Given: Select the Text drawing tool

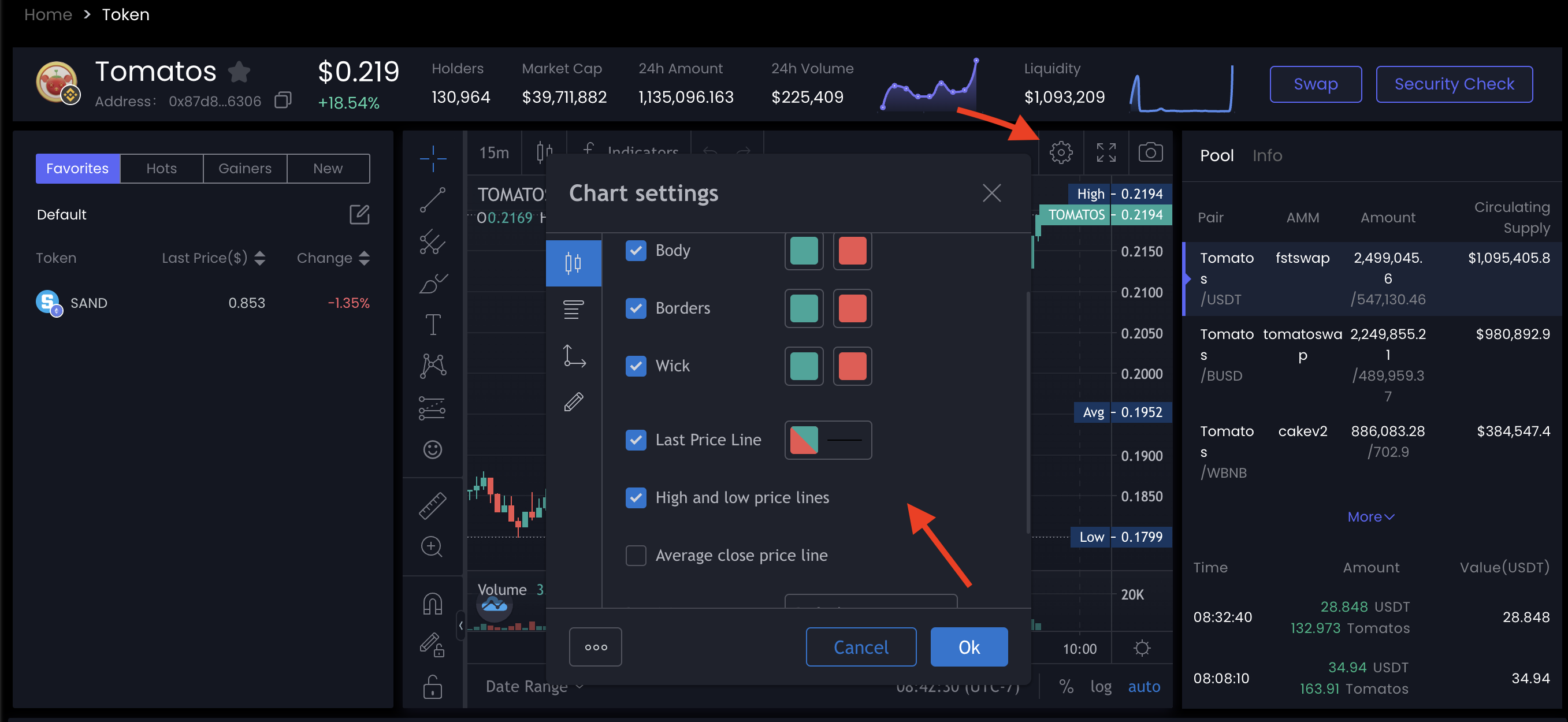Looking at the screenshot, I should pyautogui.click(x=432, y=325).
